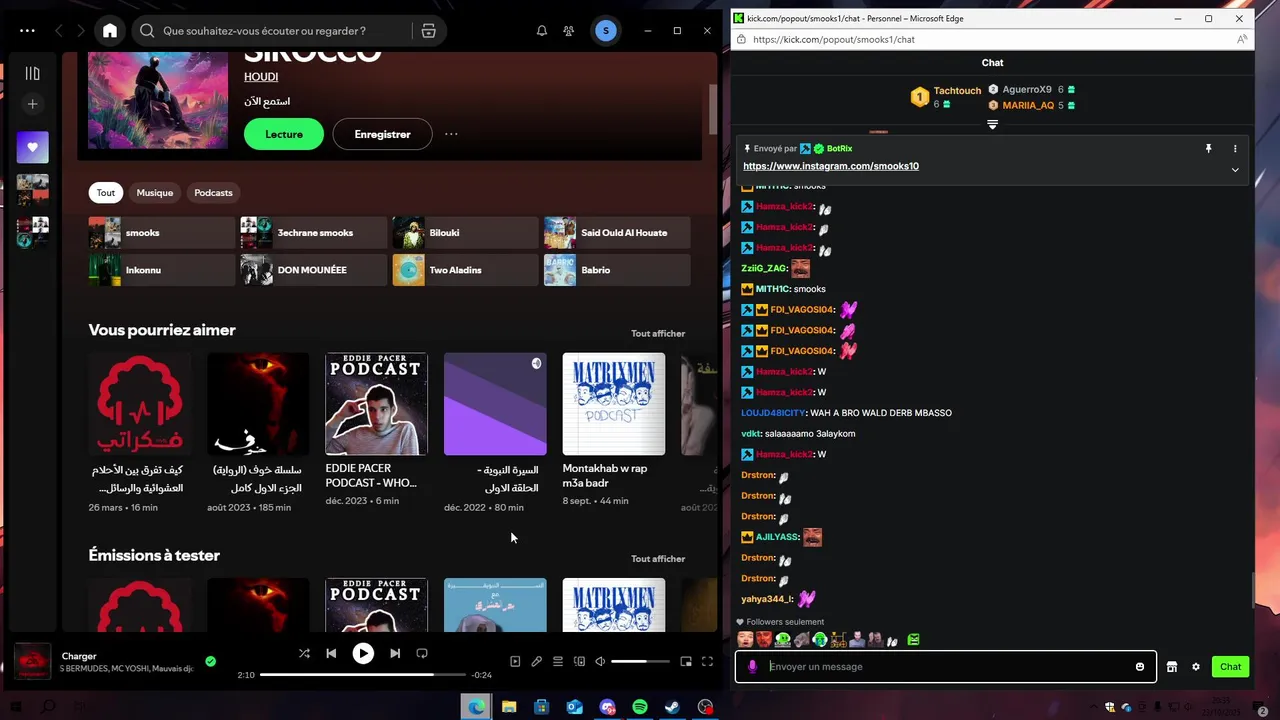The width and height of the screenshot is (1280, 720).
Task: Open Microsoft Store from taskbar
Action: [541, 707]
